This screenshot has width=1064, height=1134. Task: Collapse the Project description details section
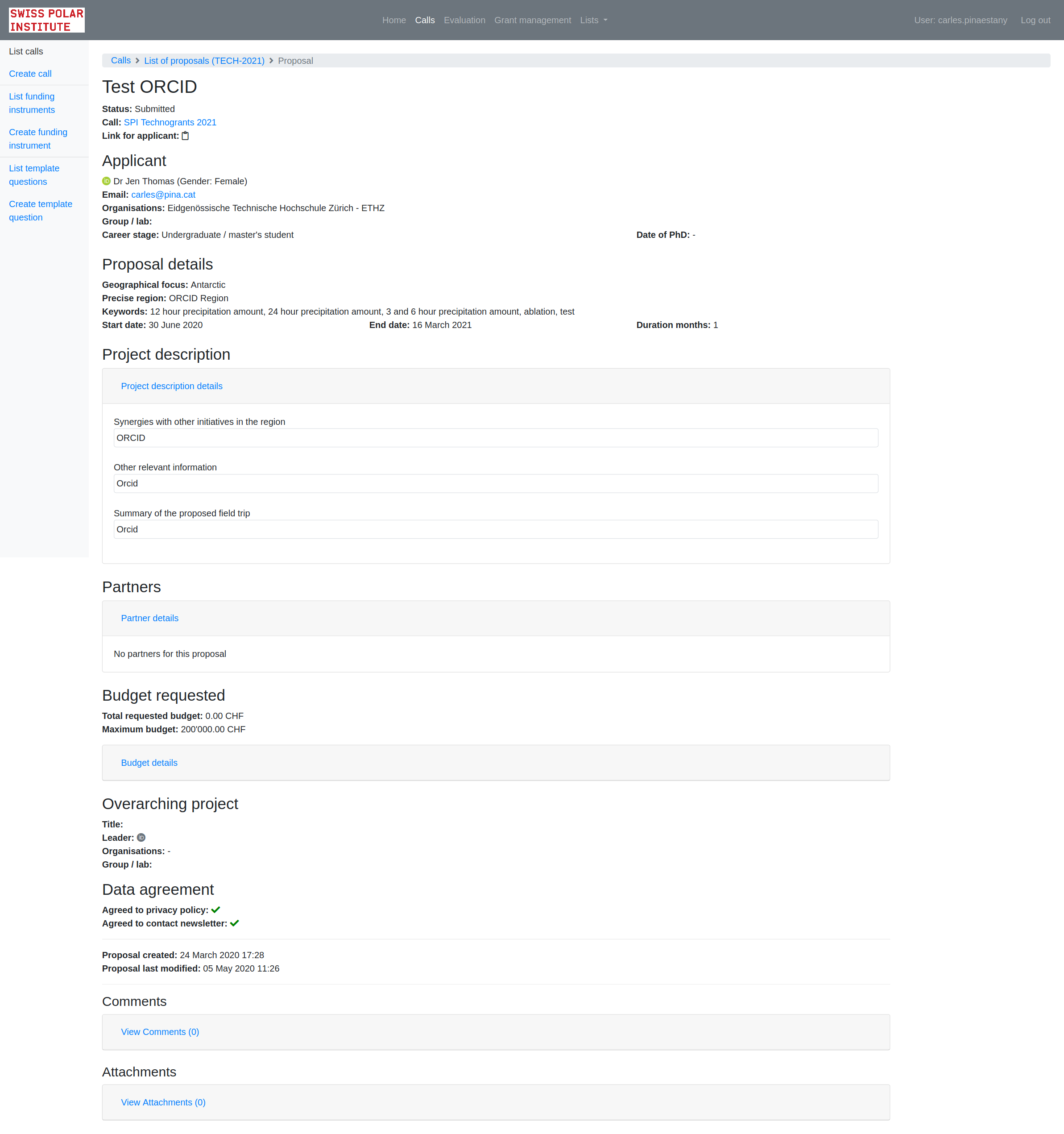172,386
